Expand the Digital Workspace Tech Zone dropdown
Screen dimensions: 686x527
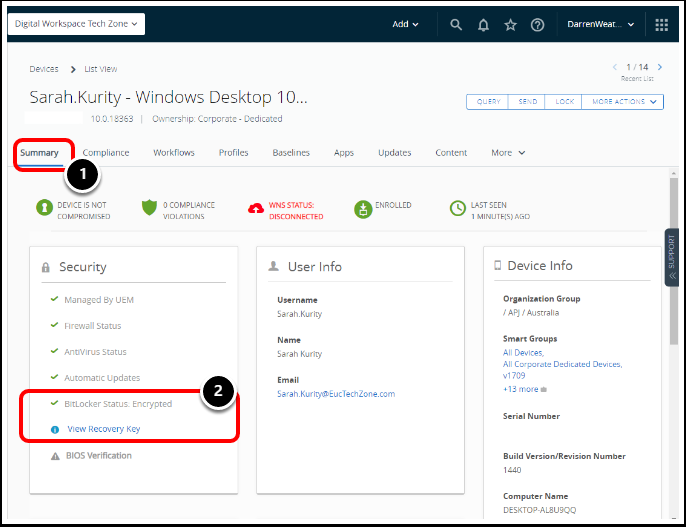[76, 24]
